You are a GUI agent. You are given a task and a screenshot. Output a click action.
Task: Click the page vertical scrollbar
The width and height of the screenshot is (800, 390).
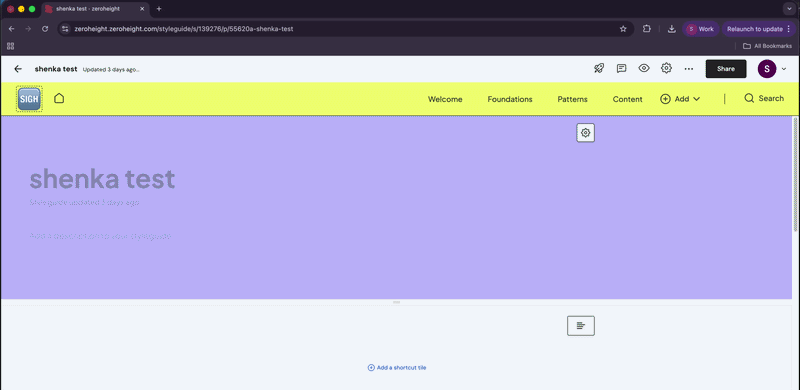click(x=795, y=174)
